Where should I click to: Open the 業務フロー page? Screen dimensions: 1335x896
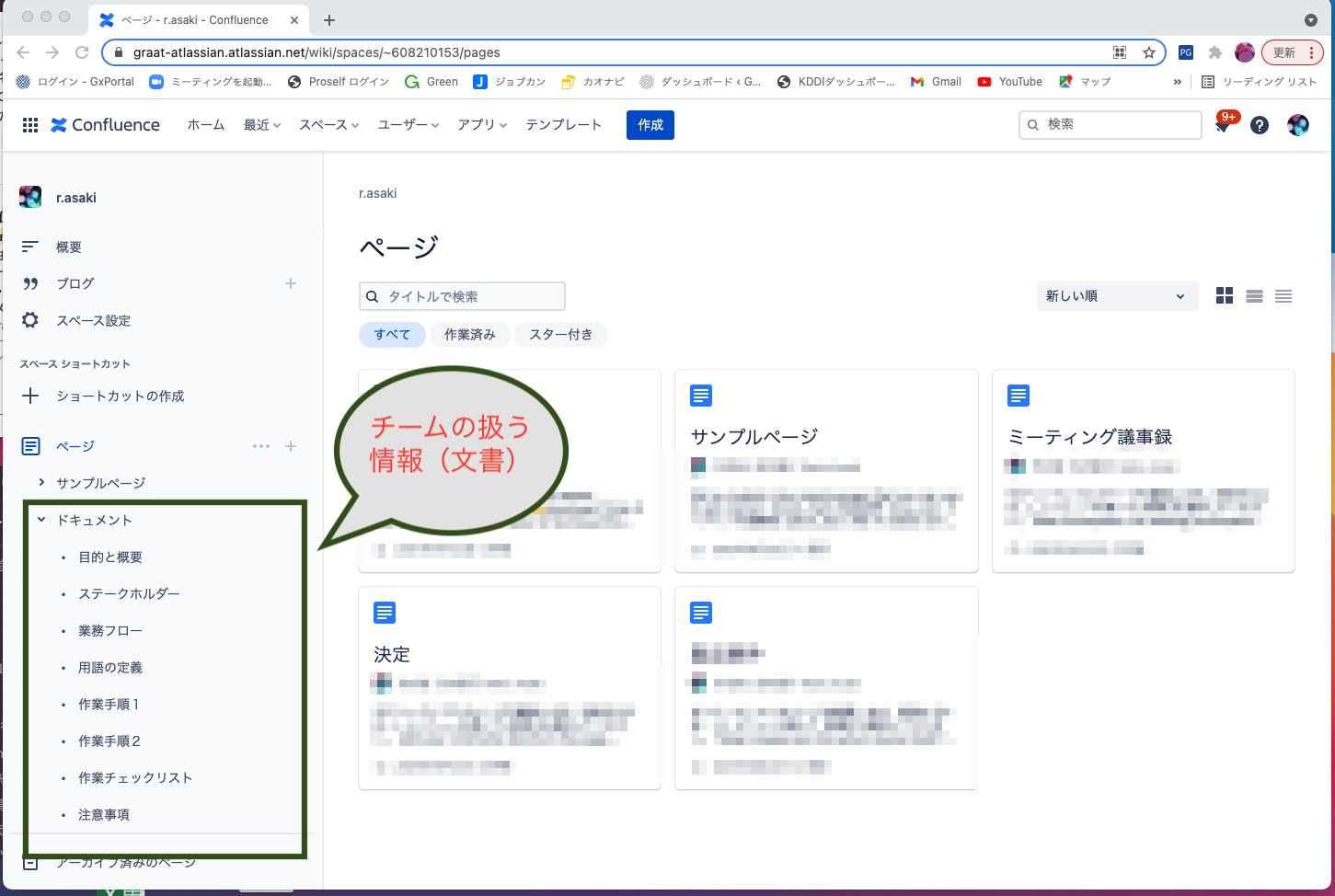(x=110, y=630)
